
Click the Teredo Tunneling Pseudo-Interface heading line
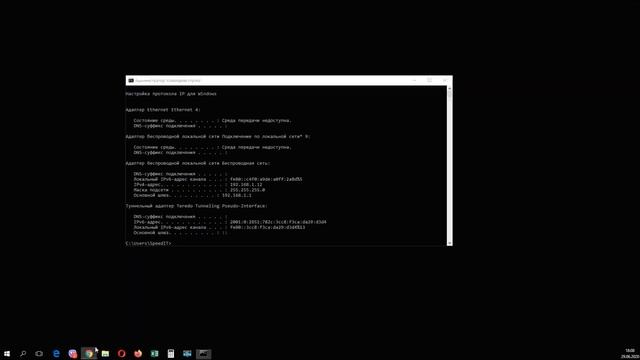196,206
